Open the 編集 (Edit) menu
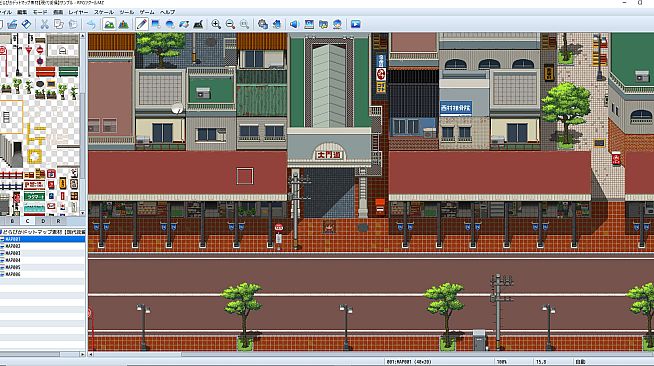Viewport: 654px width, 366px height. point(22,12)
